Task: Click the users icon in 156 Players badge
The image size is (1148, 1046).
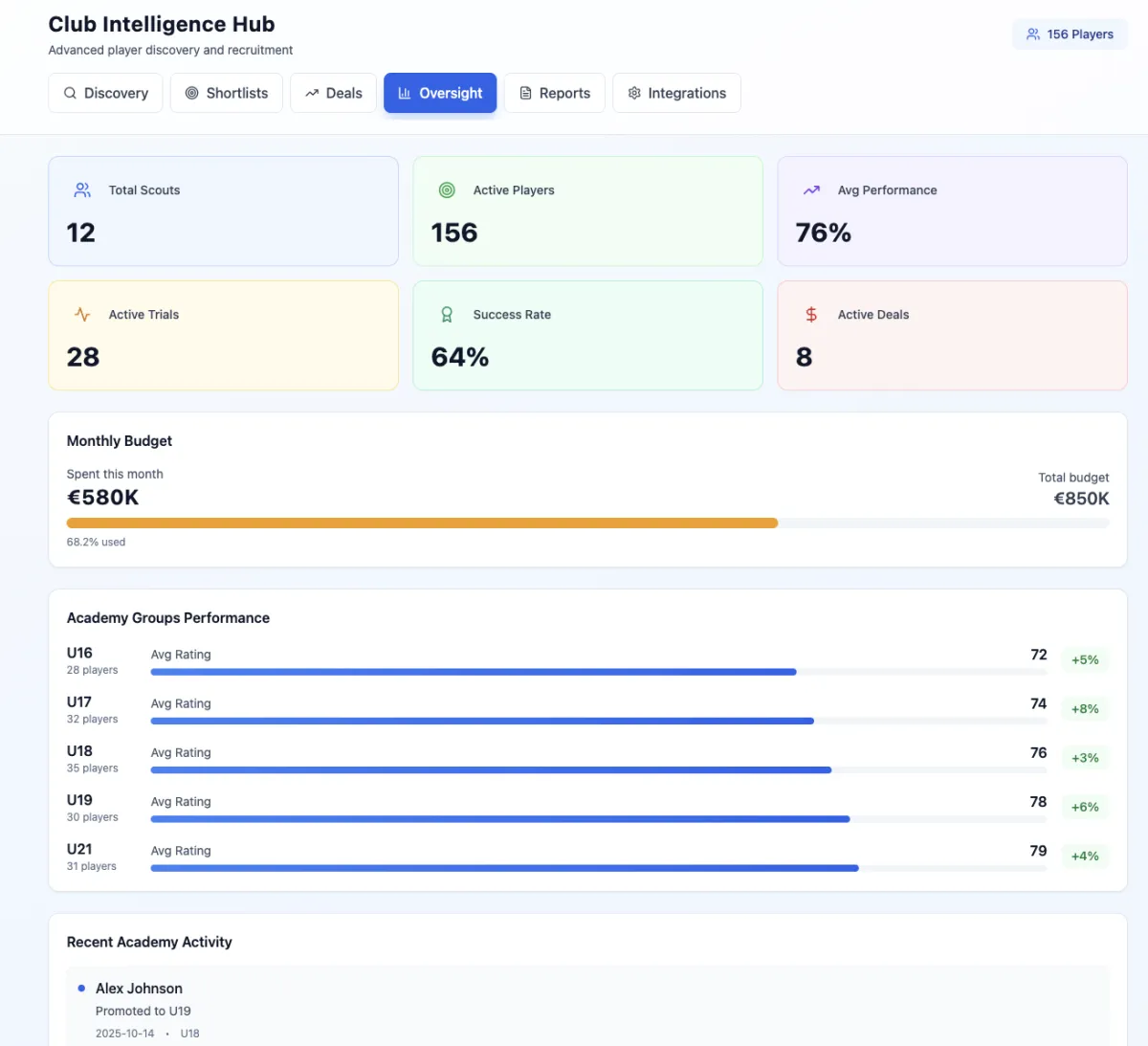Action: 1033,34
